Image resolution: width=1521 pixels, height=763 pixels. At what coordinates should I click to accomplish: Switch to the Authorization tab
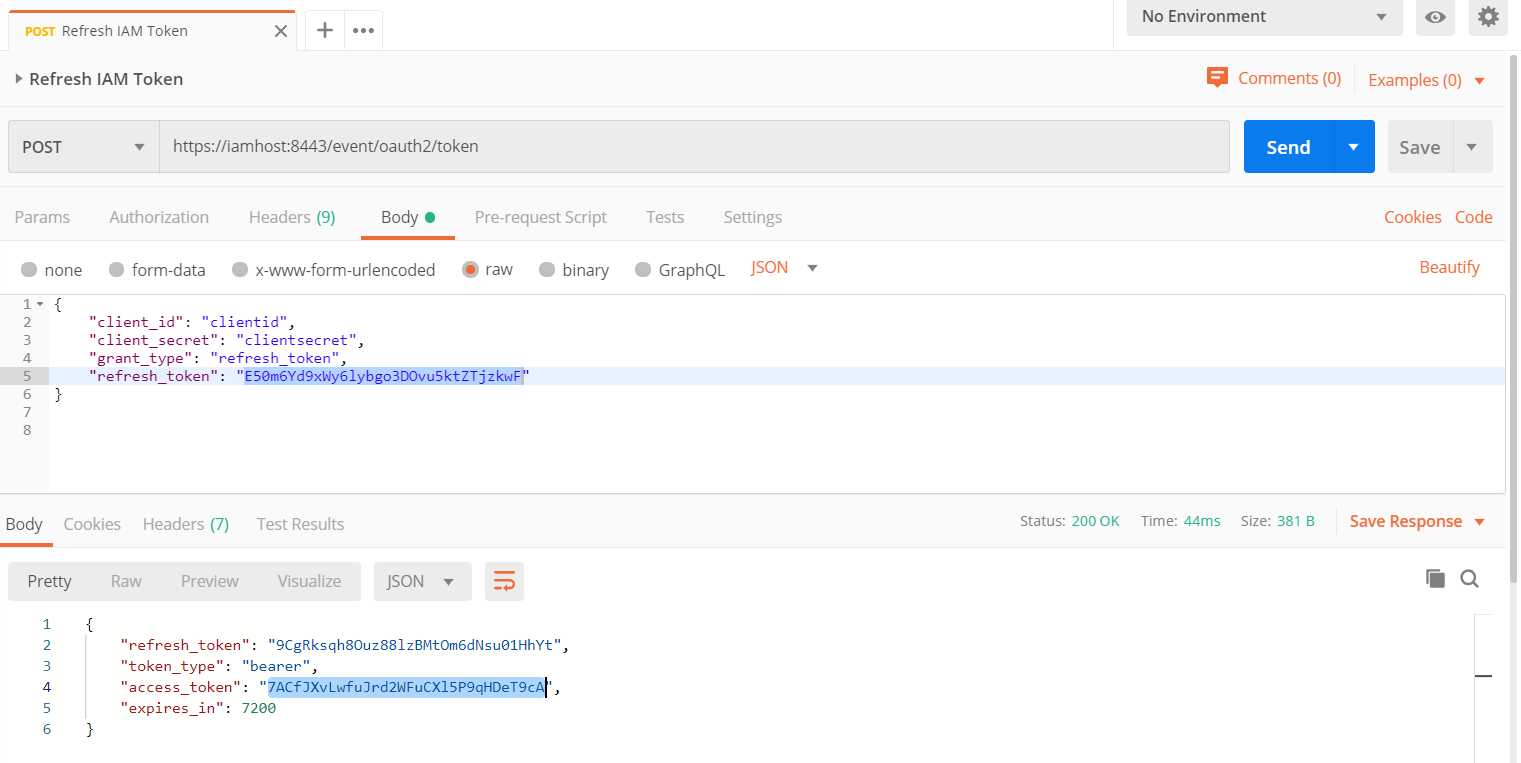click(x=159, y=217)
